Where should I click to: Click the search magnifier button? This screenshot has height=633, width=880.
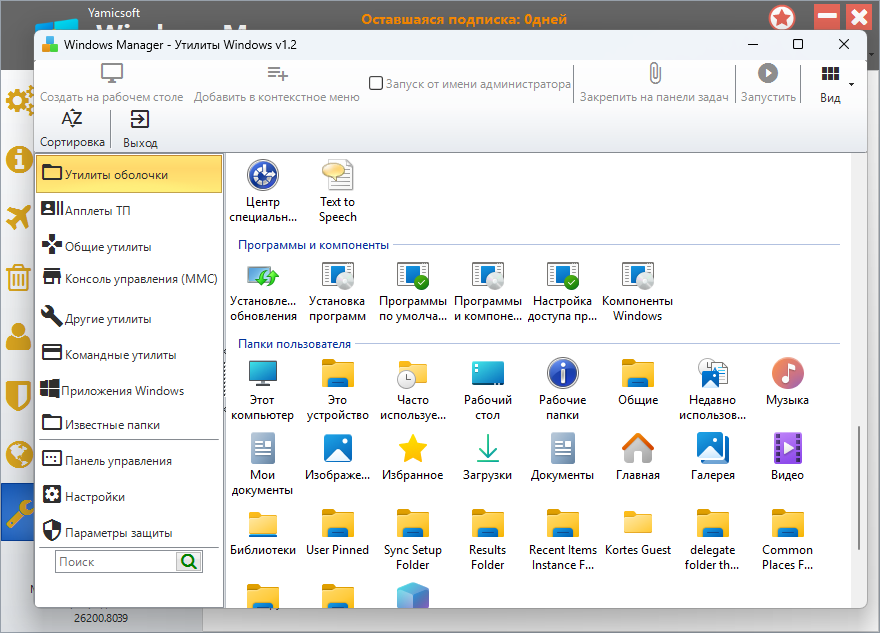tap(188, 562)
